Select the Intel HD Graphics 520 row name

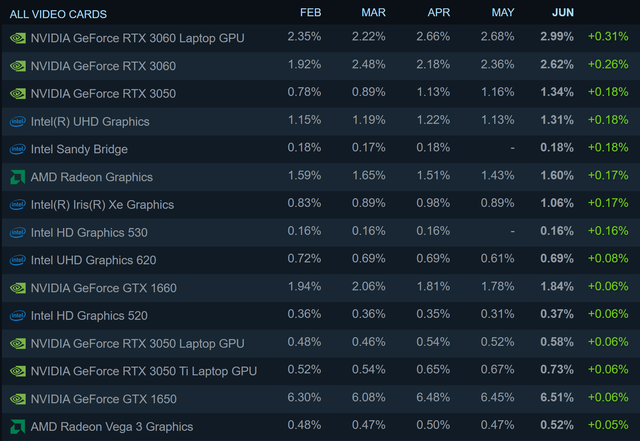click(89, 316)
